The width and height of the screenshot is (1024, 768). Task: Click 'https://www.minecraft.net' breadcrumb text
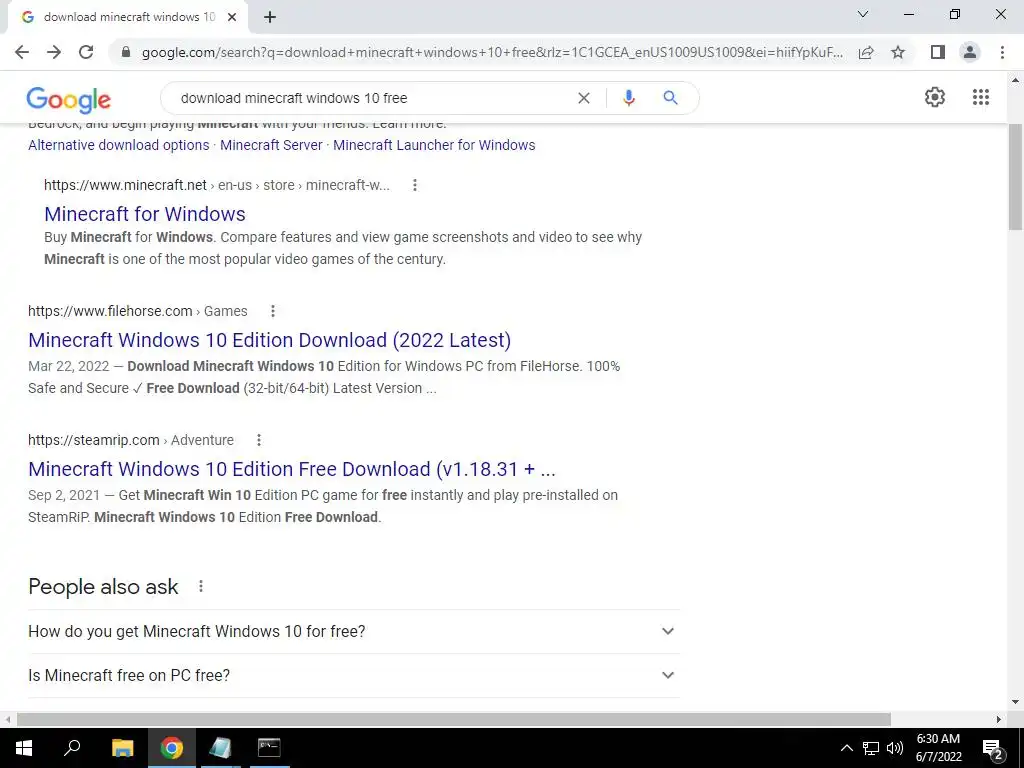125,185
